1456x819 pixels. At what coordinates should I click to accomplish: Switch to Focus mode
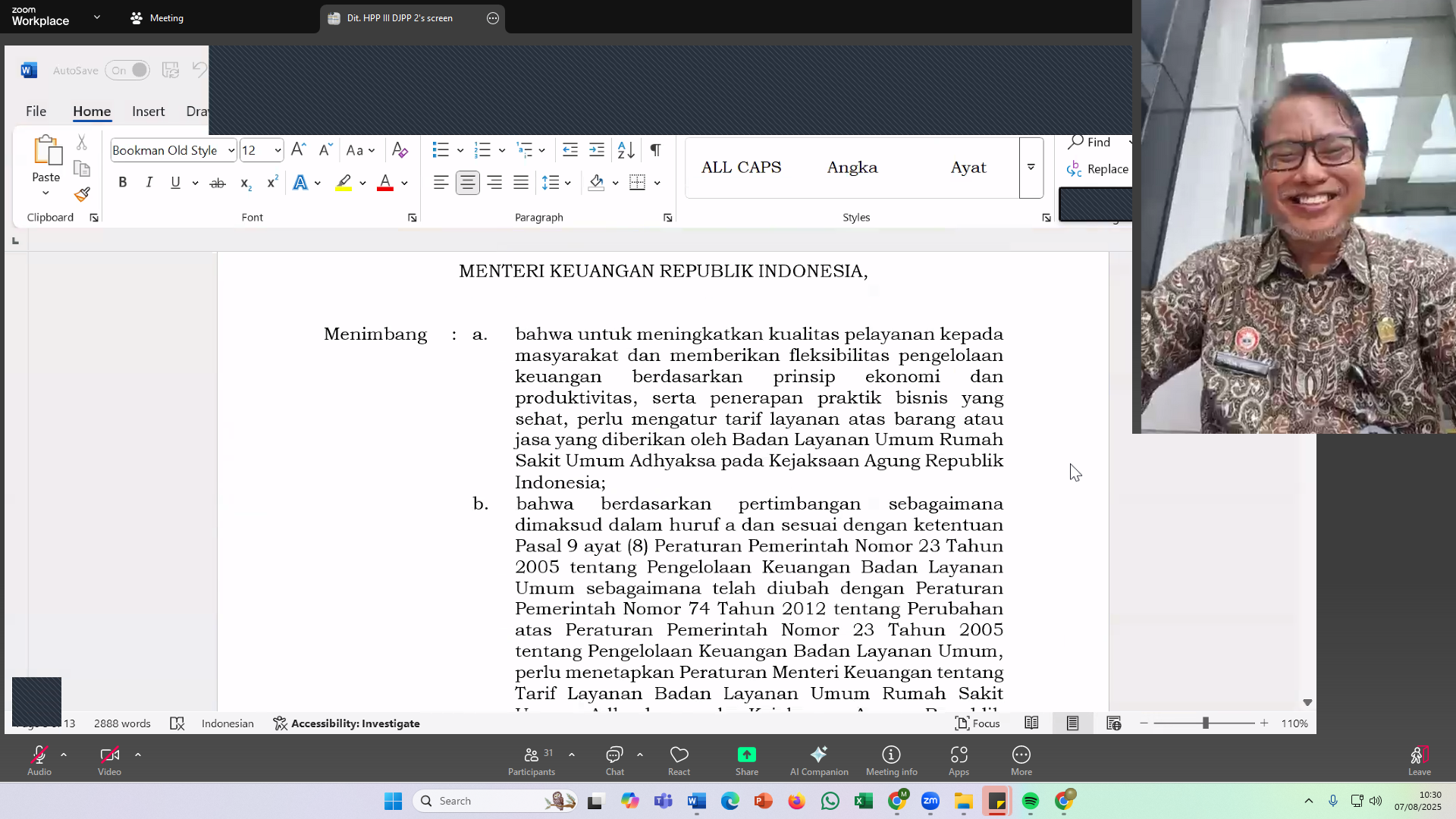tap(977, 723)
